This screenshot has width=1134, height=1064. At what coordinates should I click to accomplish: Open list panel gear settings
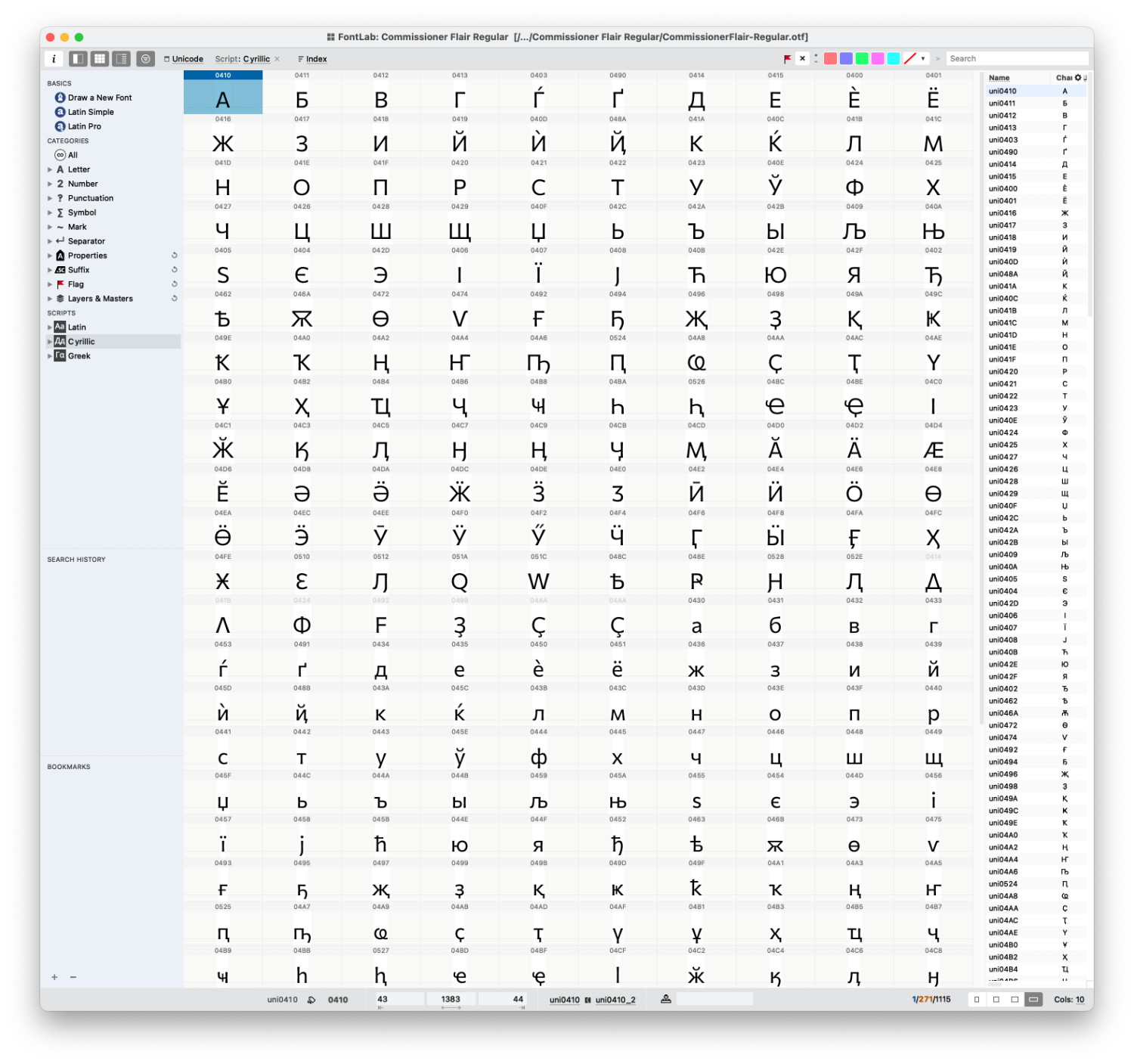tap(1078, 78)
